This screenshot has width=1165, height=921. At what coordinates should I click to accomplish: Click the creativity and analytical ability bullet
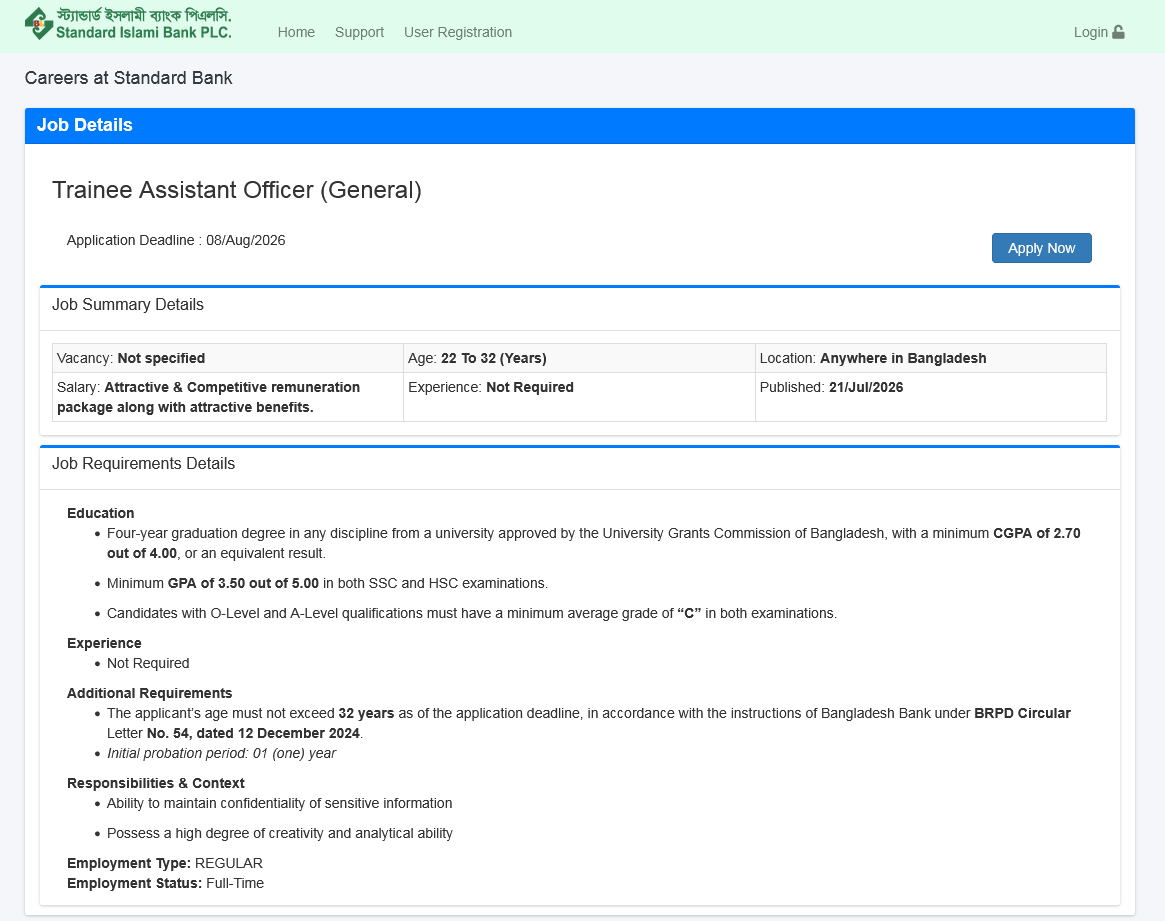click(x=279, y=833)
